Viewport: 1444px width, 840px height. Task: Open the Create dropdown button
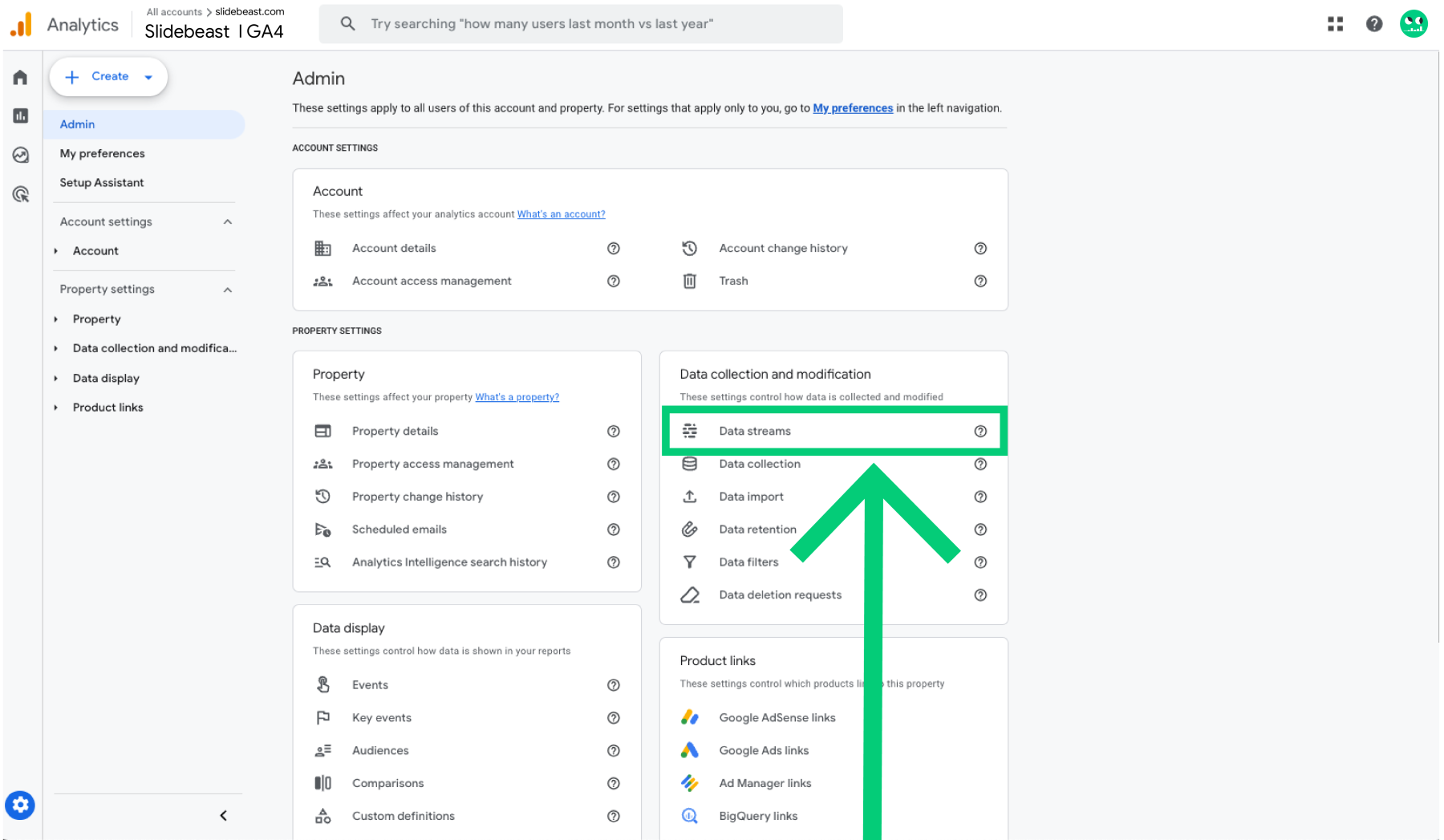108,77
